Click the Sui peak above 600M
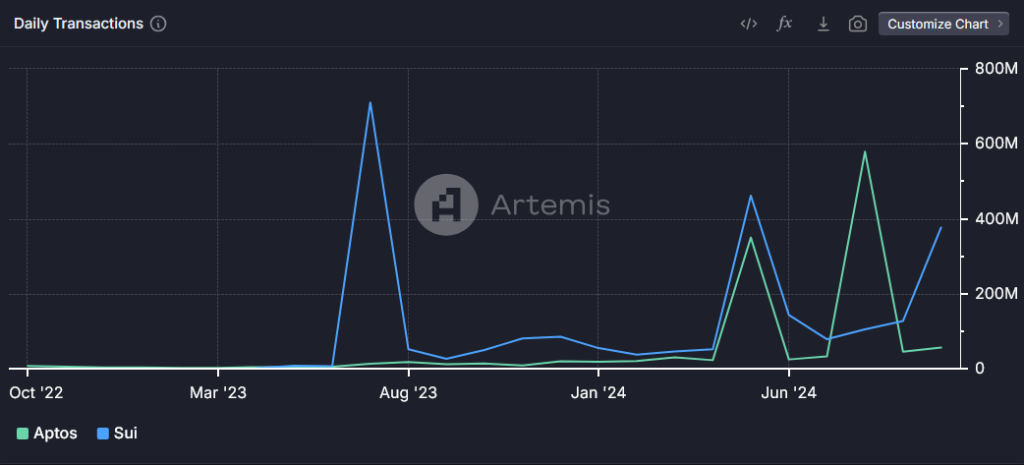1024x465 pixels. (x=370, y=103)
